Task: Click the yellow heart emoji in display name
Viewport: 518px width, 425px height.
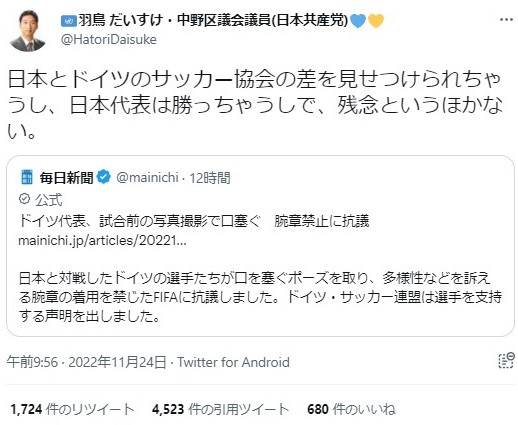Action: point(376,21)
